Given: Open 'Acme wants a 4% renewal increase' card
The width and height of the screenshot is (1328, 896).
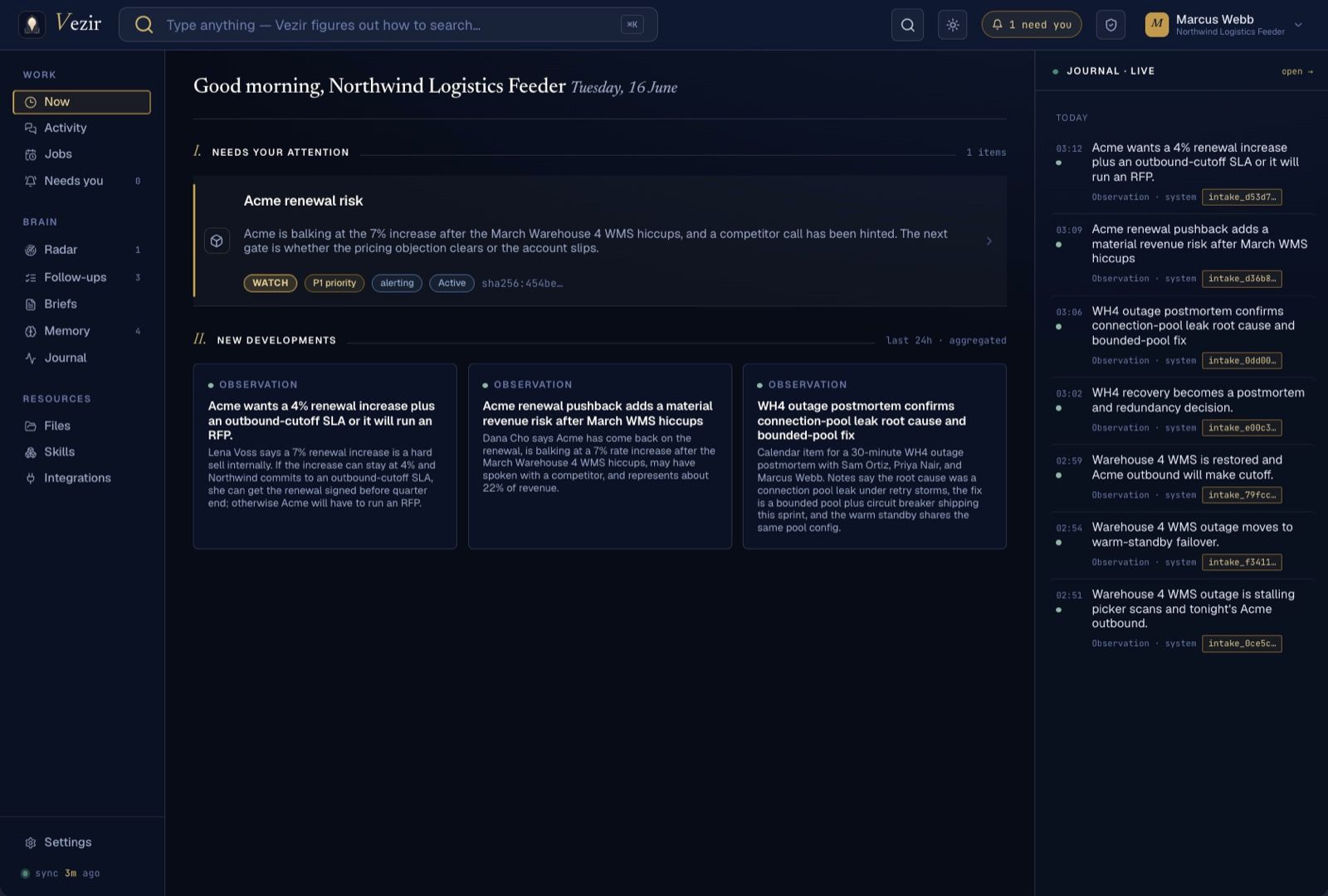Looking at the screenshot, I should click(325, 456).
